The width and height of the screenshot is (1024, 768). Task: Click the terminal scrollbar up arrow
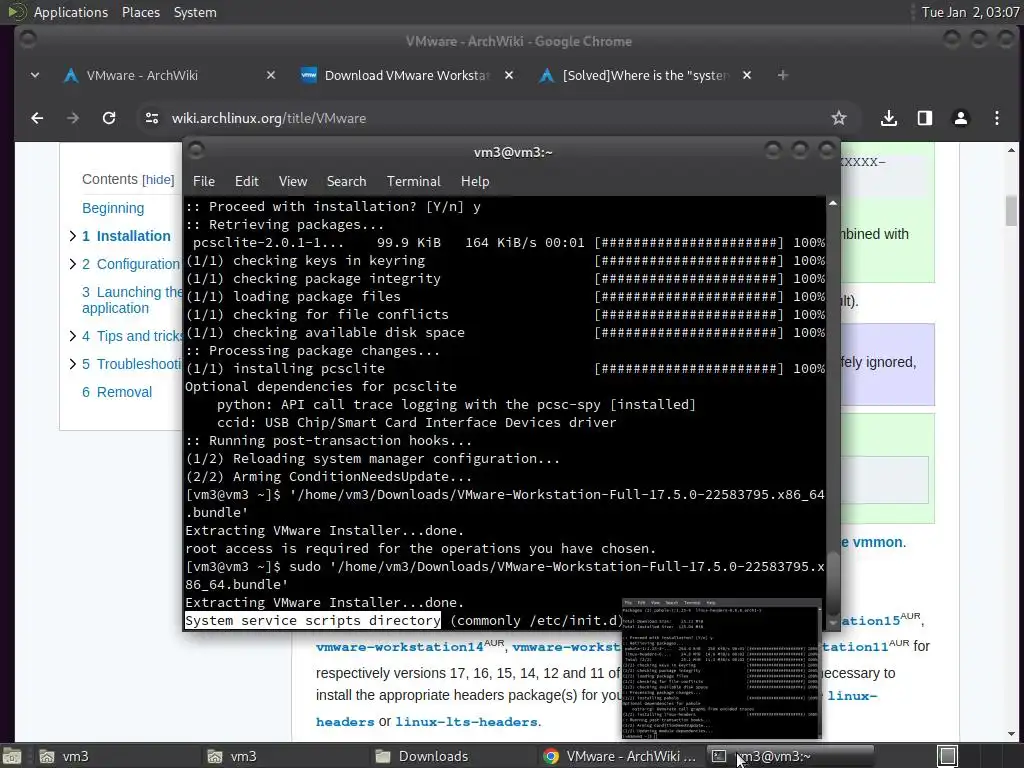(x=833, y=204)
